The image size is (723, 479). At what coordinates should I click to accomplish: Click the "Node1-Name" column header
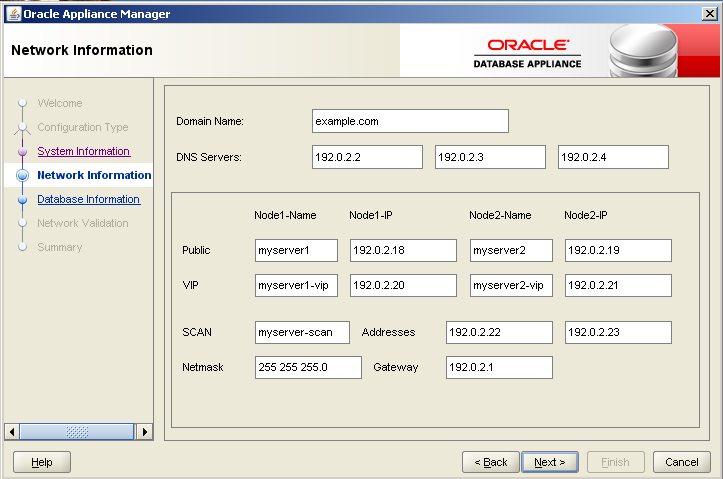[x=285, y=215]
